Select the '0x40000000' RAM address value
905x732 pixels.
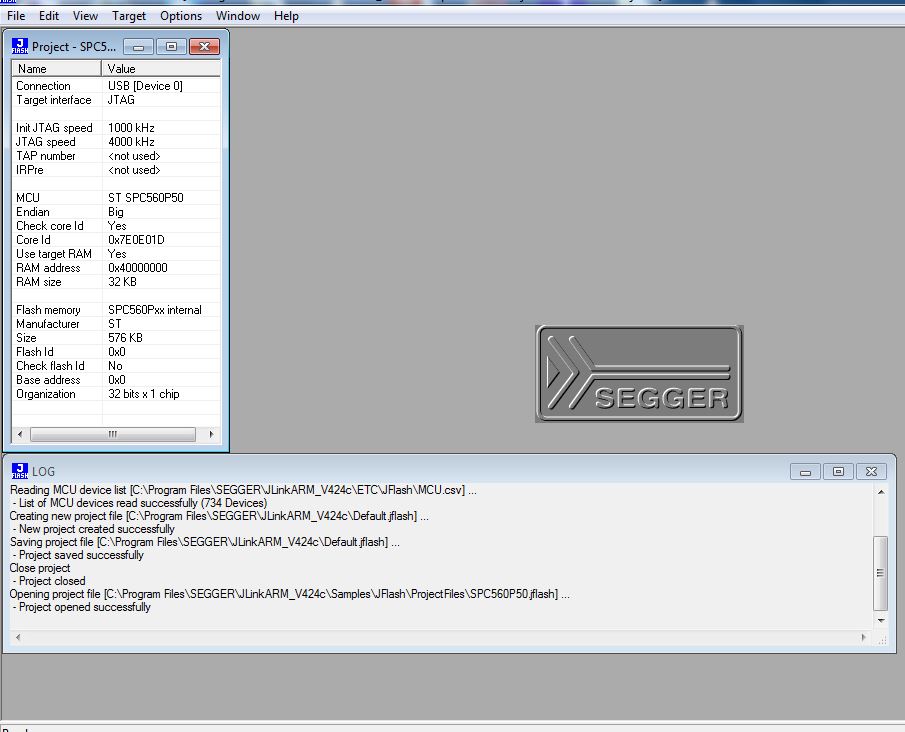click(x=138, y=268)
